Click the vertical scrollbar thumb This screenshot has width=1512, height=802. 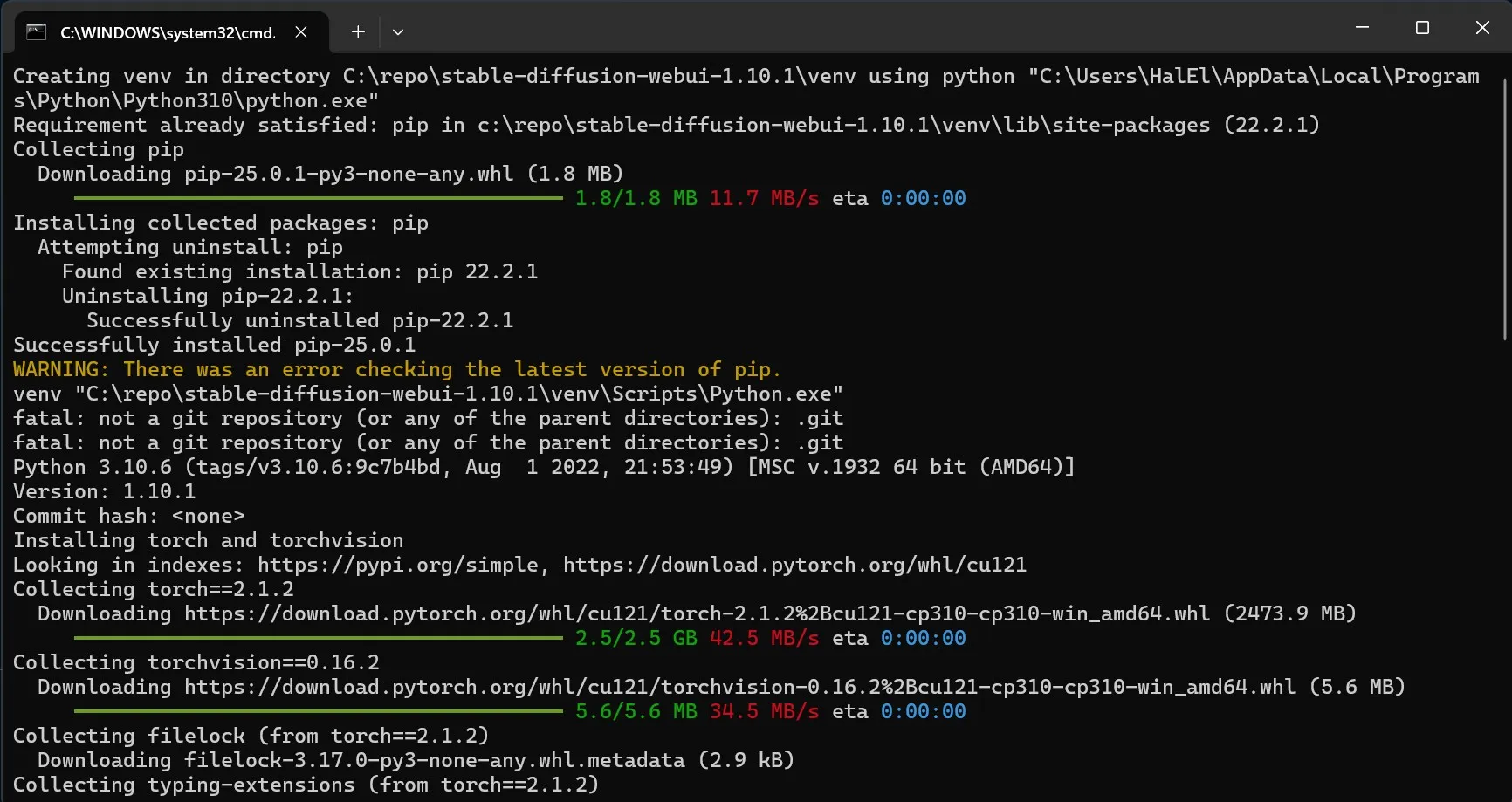1504,209
